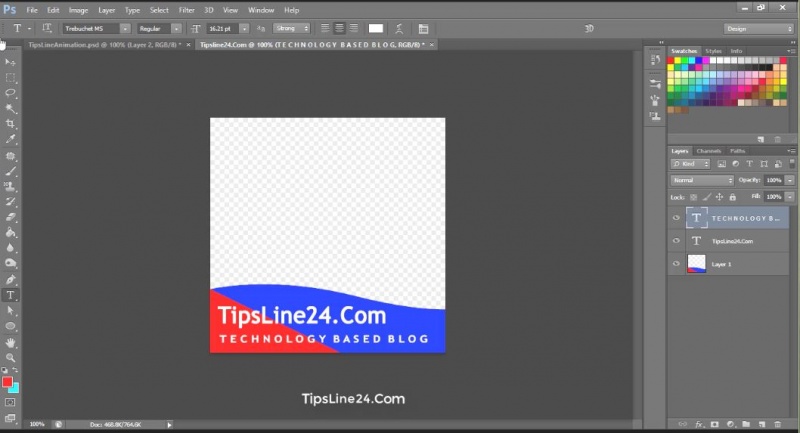Select the Horizontal Type tool

[x=10, y=295]
